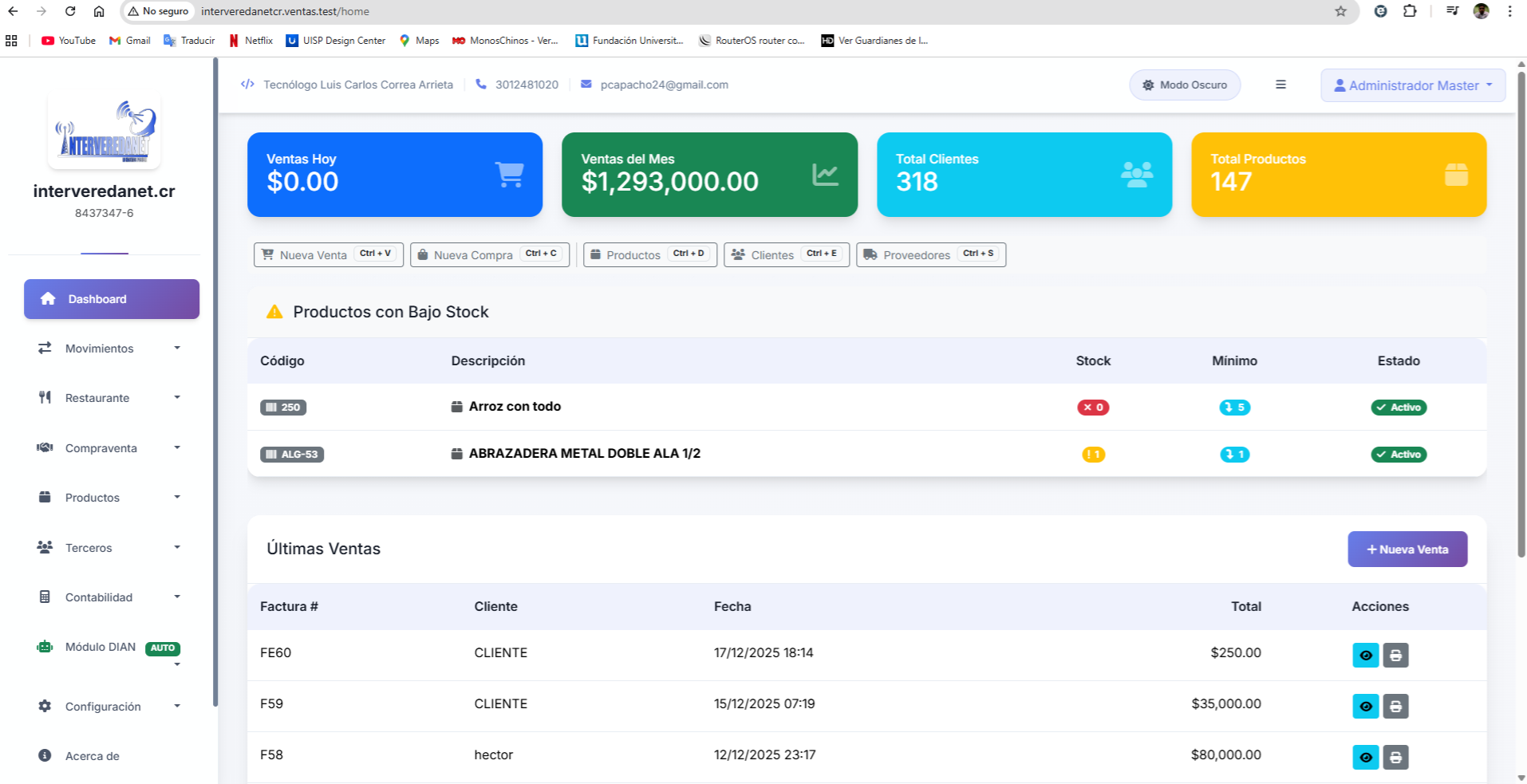Select the Restaurante module in the sidebar
Screen dimensions: 1527x784
pos(97,397)
